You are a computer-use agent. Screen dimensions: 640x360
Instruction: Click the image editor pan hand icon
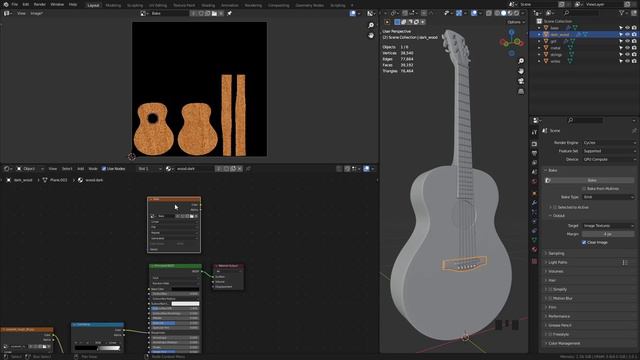[x=371, y=36]
